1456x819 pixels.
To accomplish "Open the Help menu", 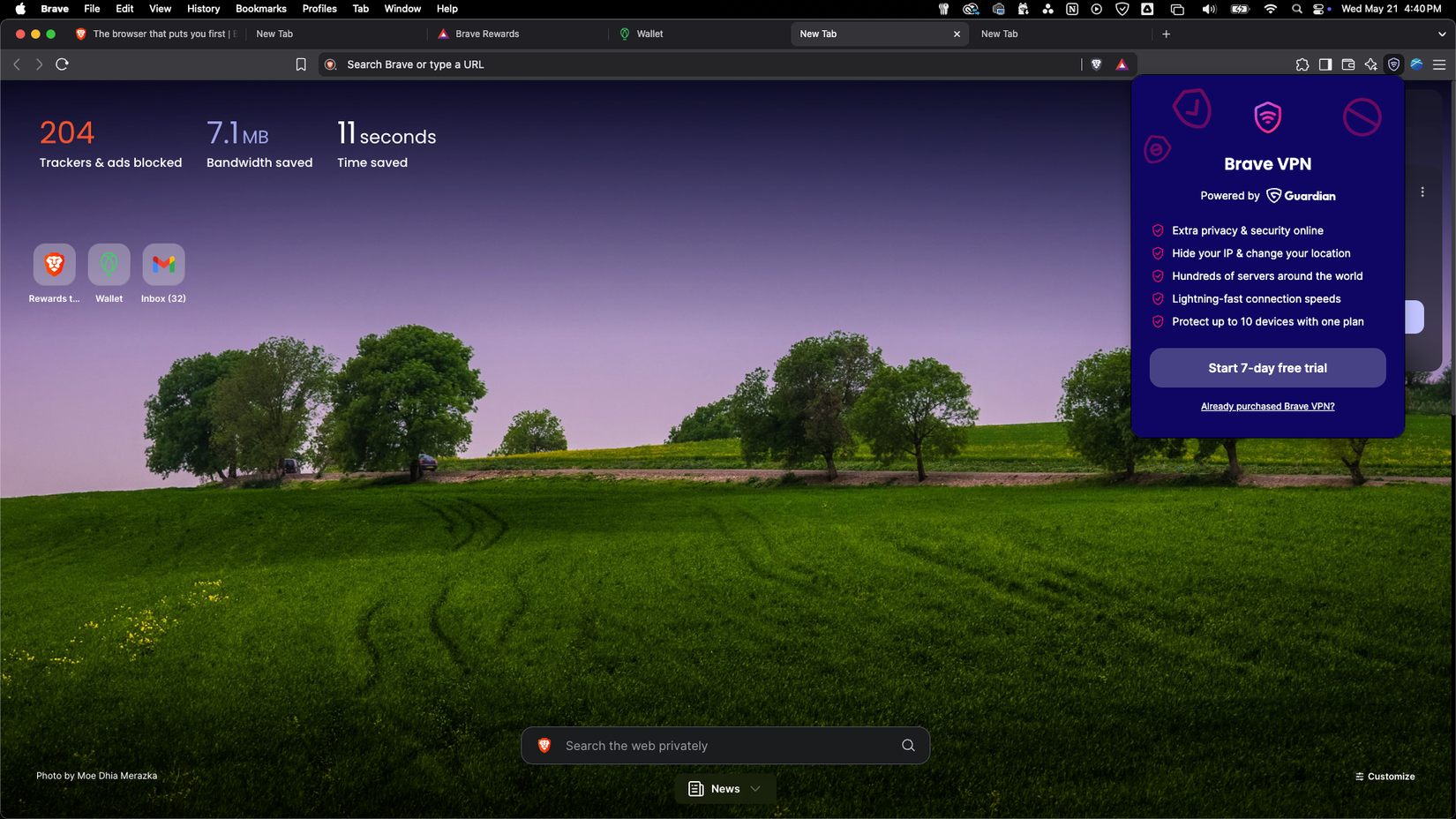I will 447,9.
